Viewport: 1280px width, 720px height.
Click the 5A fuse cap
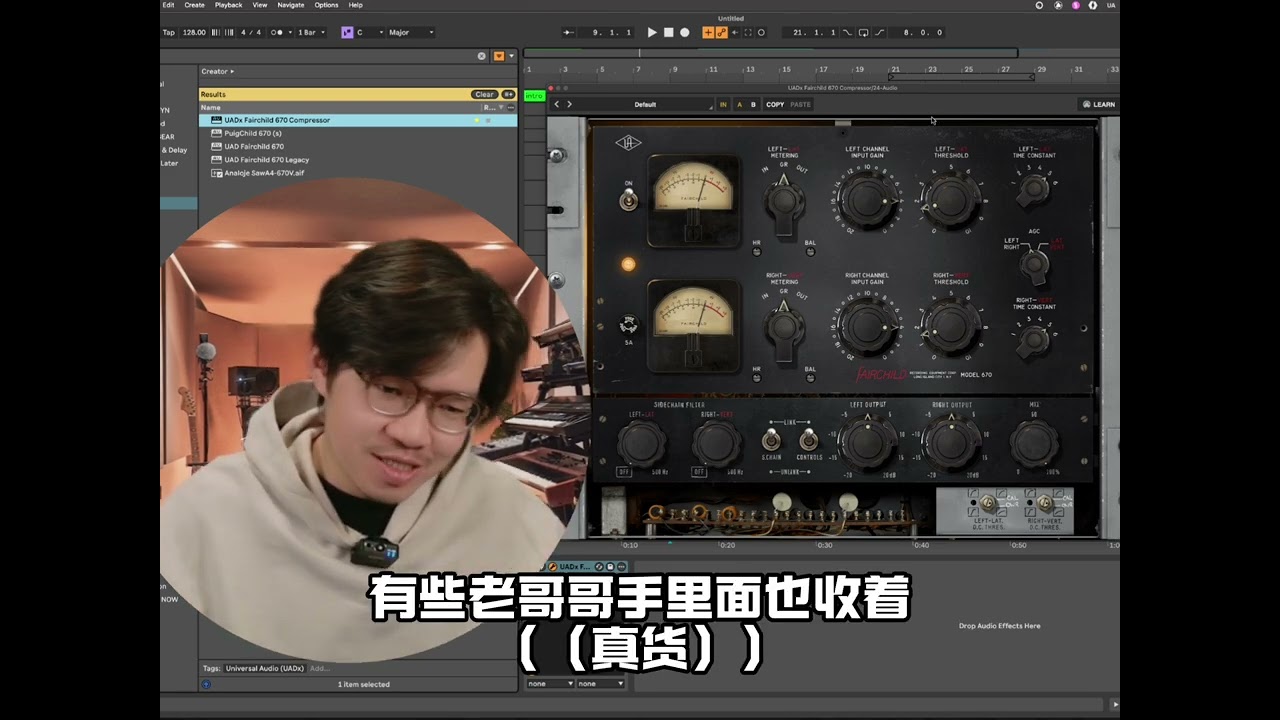[628, 324]
